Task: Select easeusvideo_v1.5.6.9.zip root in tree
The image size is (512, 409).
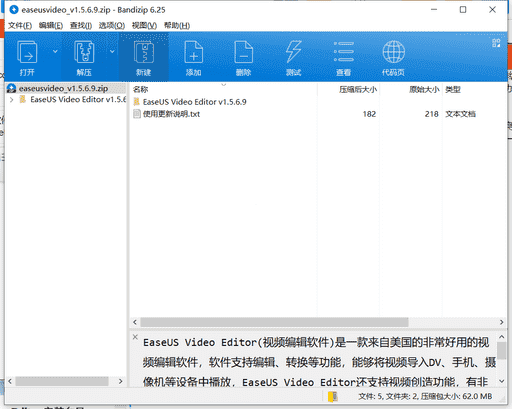Action: [x=63, y=88]
